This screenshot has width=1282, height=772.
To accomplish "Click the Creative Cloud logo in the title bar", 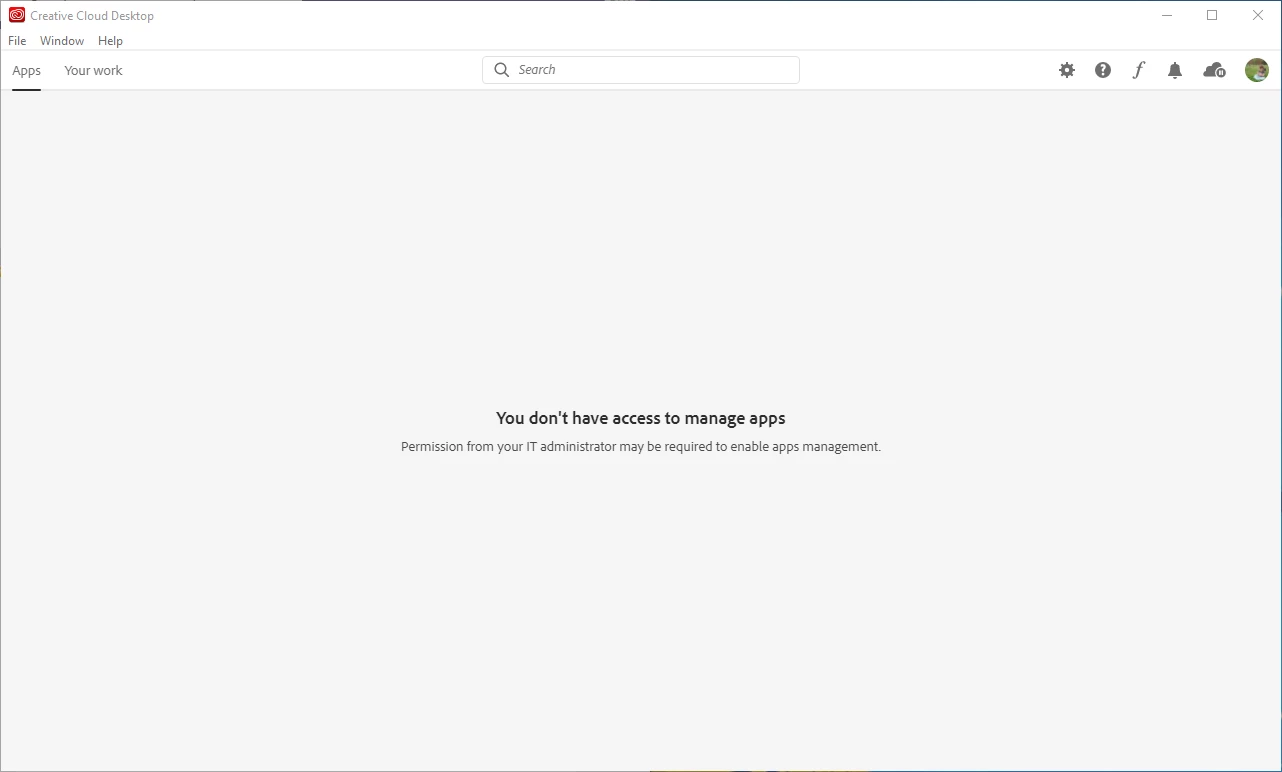I will pyautogui.click(x=17, y=15).
